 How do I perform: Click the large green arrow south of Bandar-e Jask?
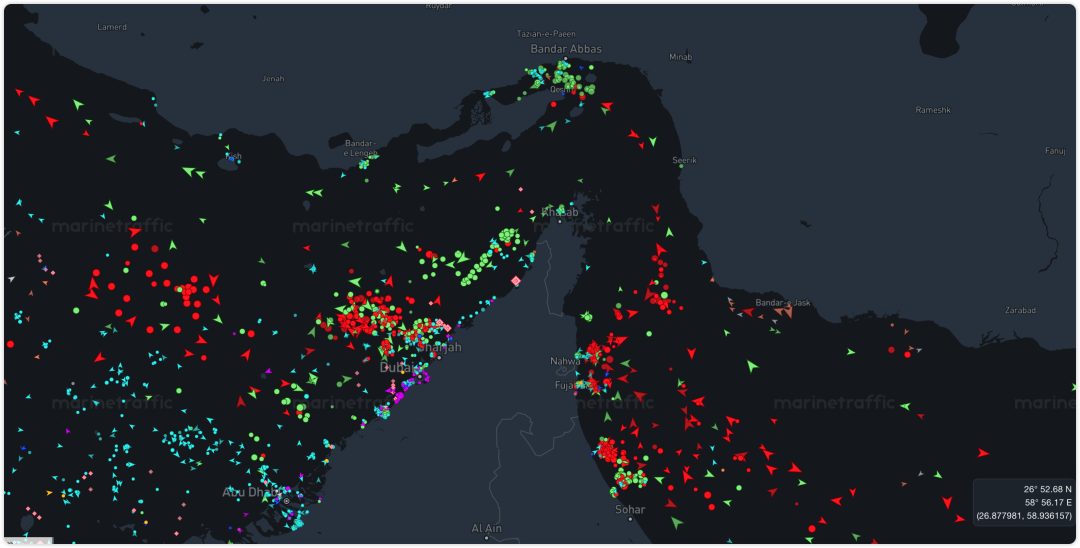752,366
